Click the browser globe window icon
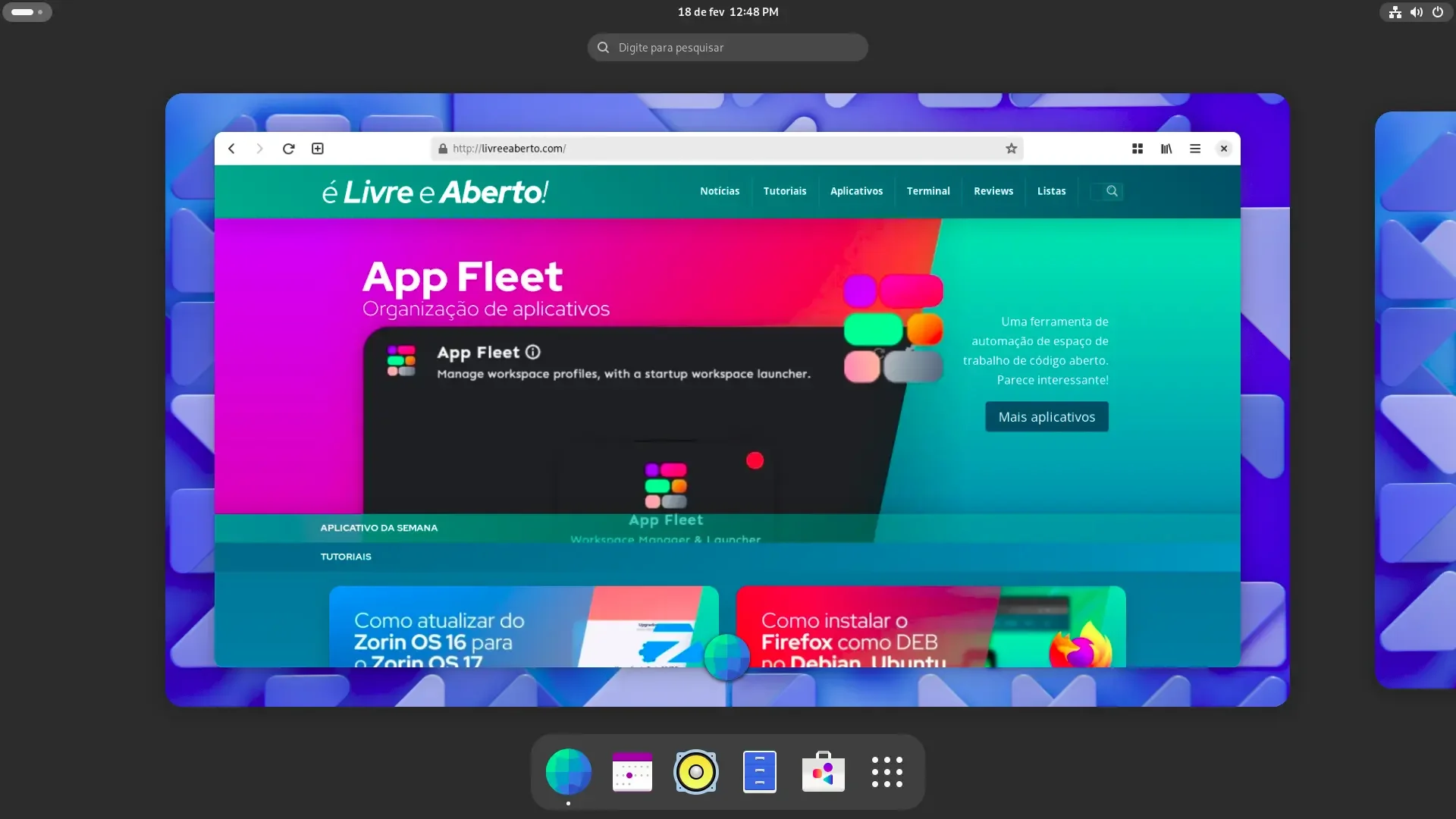Image resolution: width=1456 pixels, height=819 pixels. 726,657
